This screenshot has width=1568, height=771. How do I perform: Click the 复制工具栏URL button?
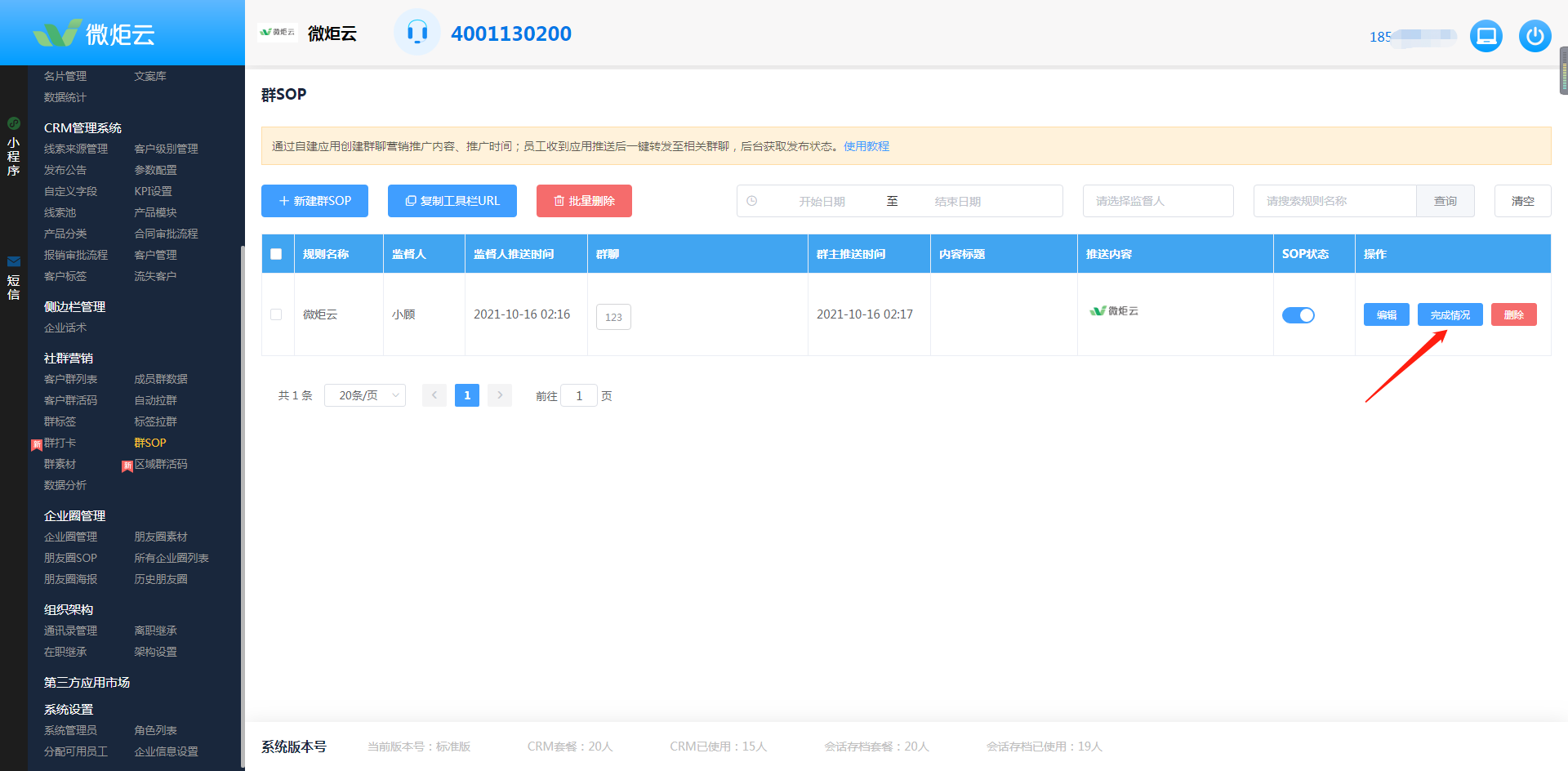tap(452, 201)
